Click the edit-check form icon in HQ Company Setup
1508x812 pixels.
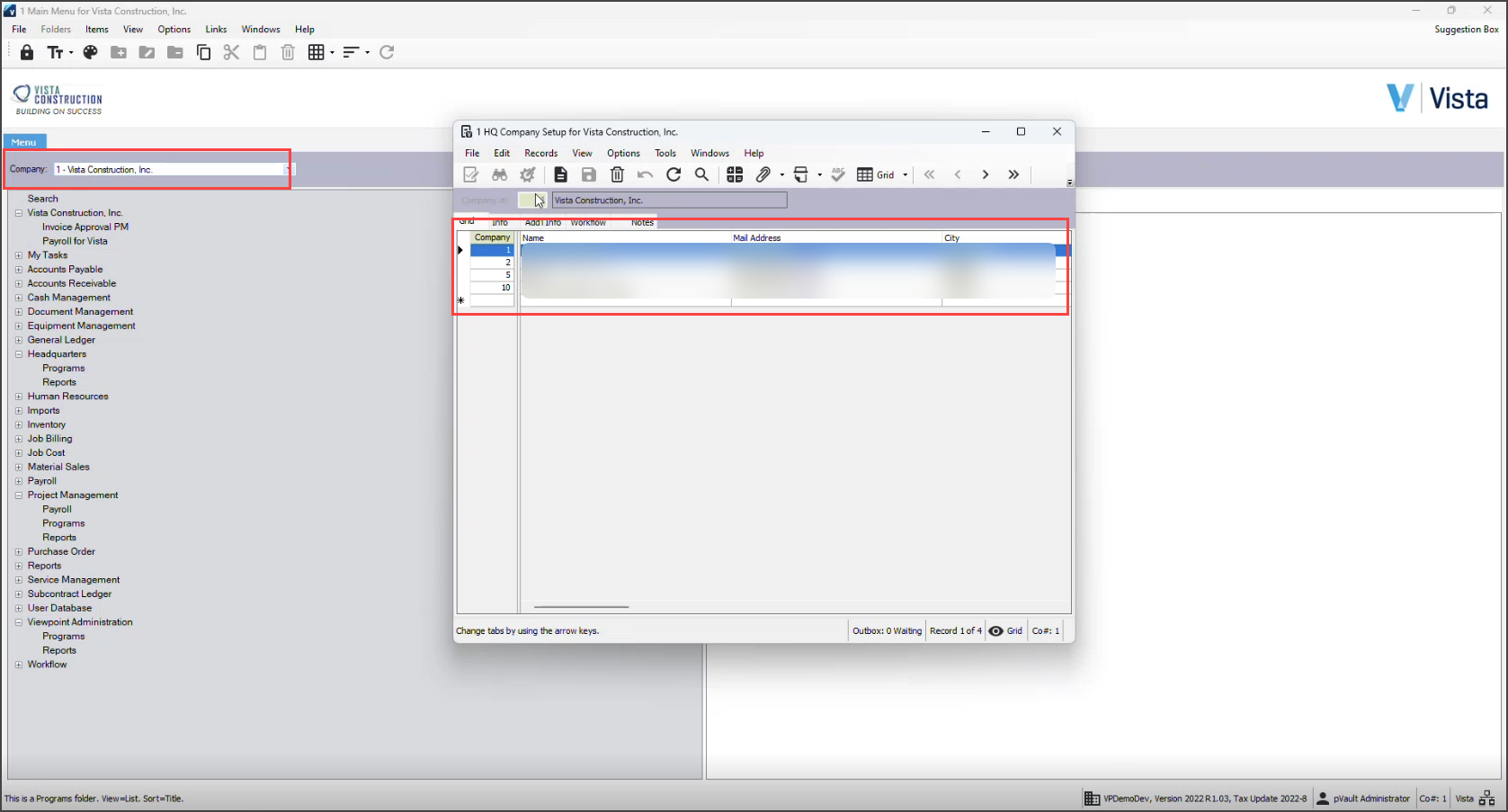coord(471,174)
